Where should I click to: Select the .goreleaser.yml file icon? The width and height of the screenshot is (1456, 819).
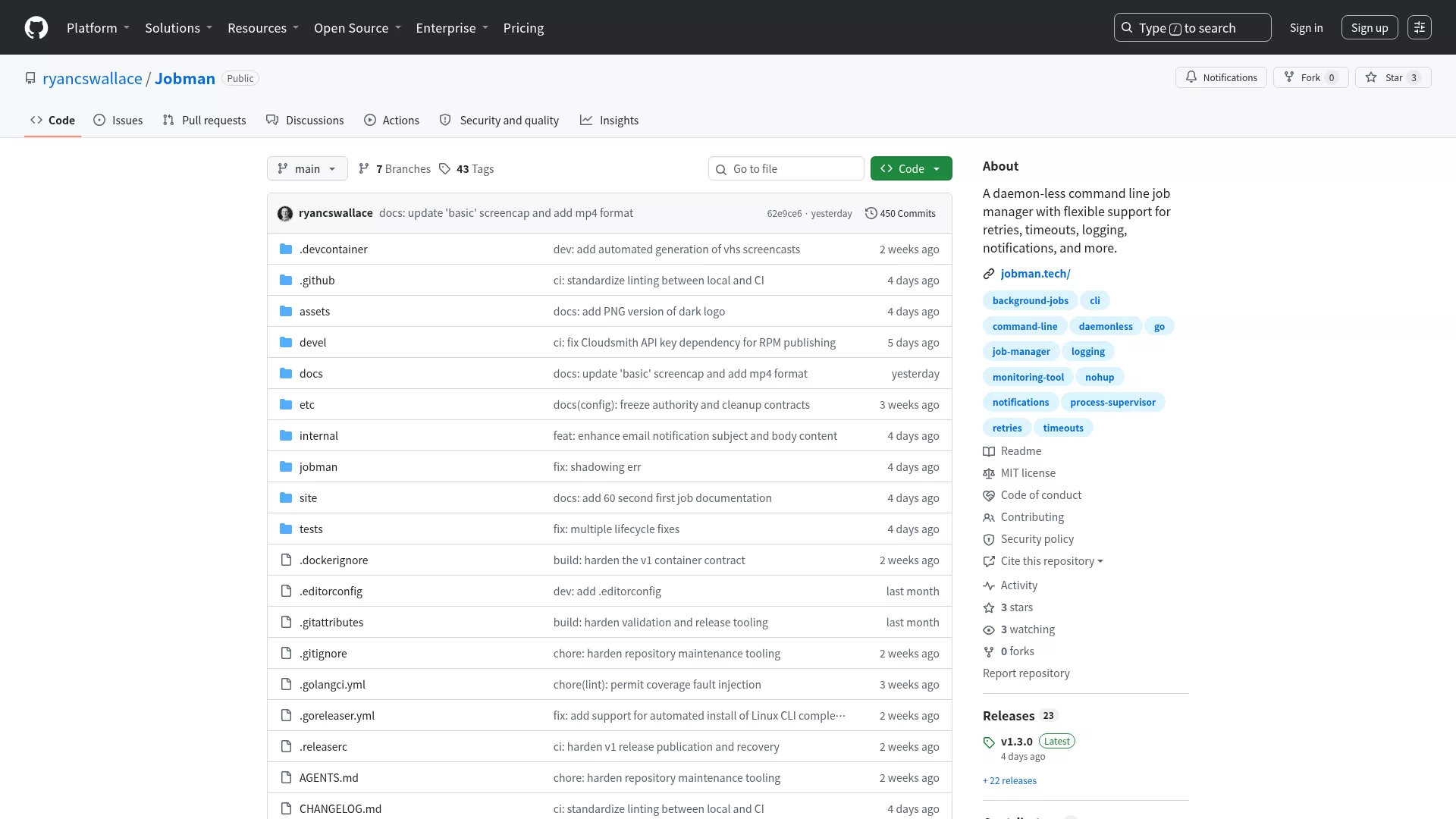tap(286, 716)
